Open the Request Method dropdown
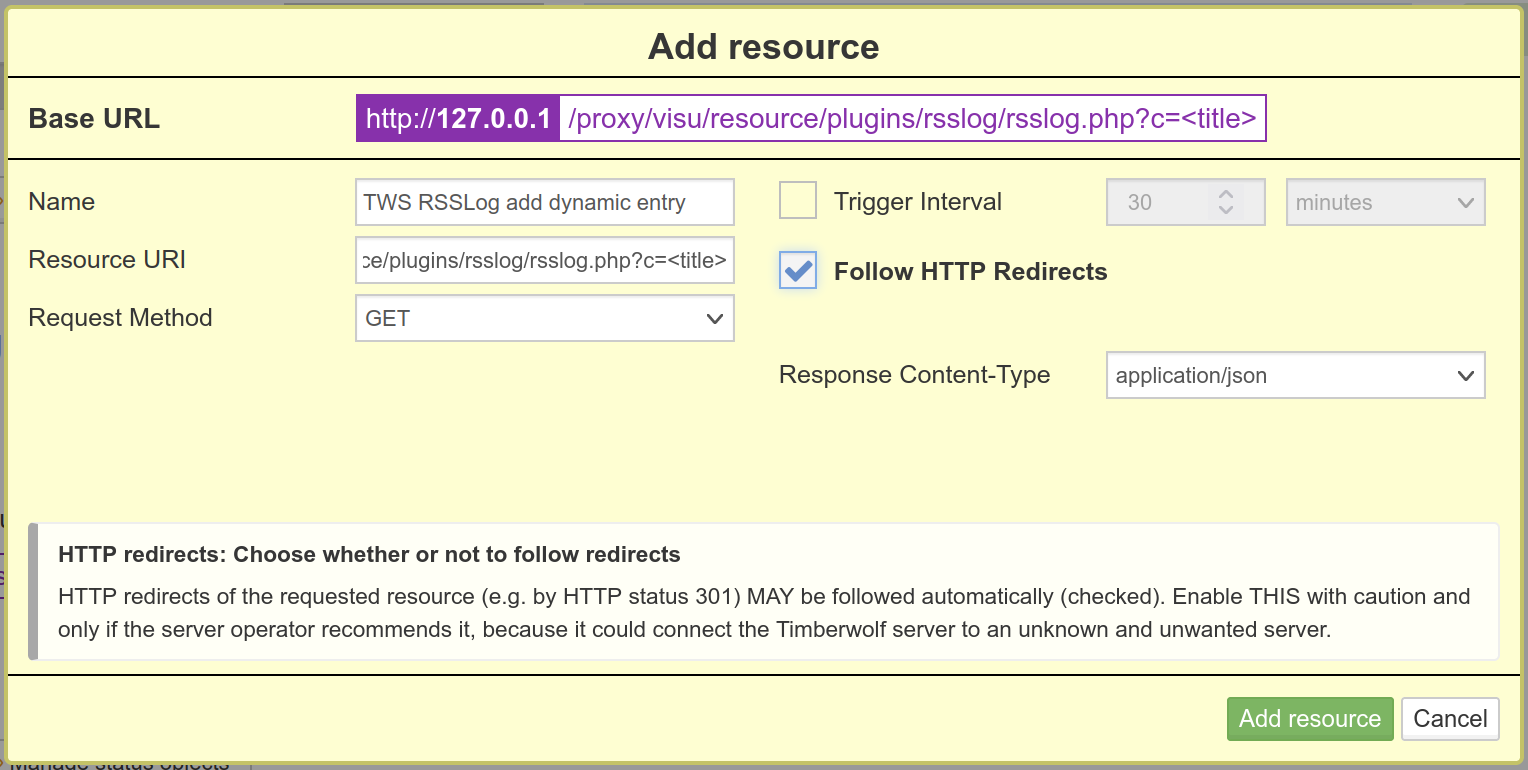Image resolution: width=1528 pixels, height=770 pixels. click(x=545, y=318)
